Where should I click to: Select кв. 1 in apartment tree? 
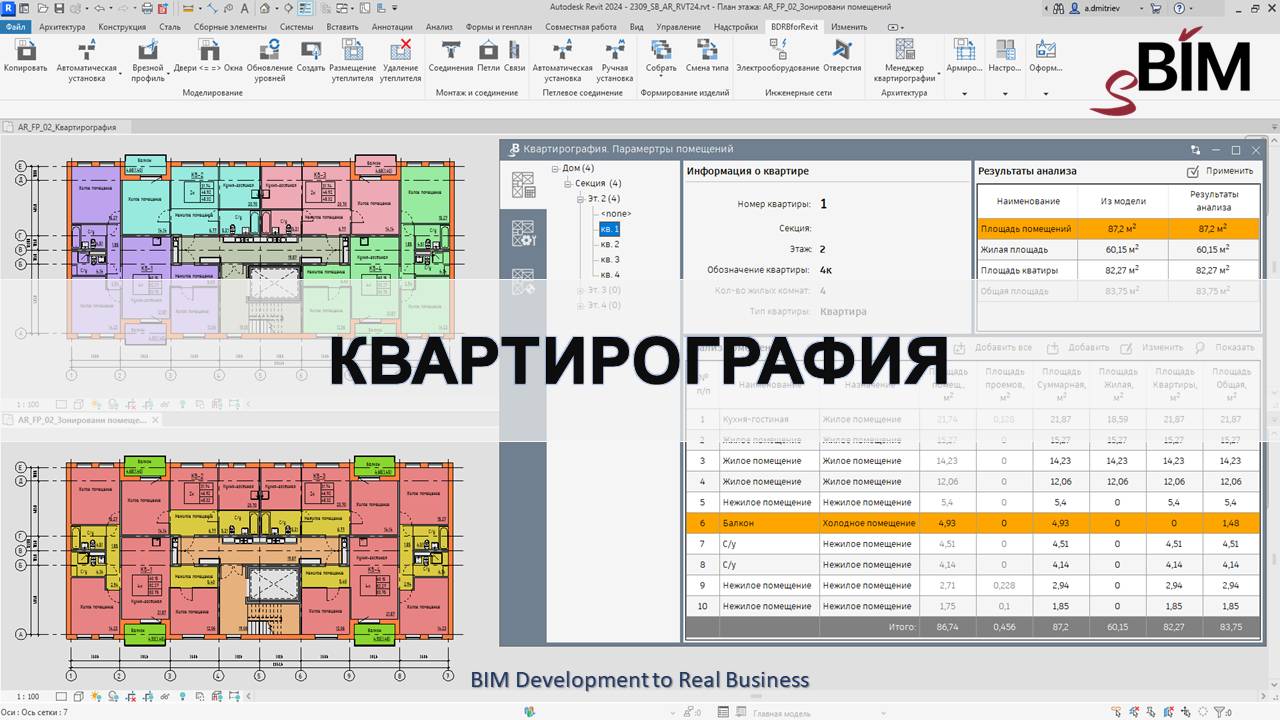click(610, 229)
